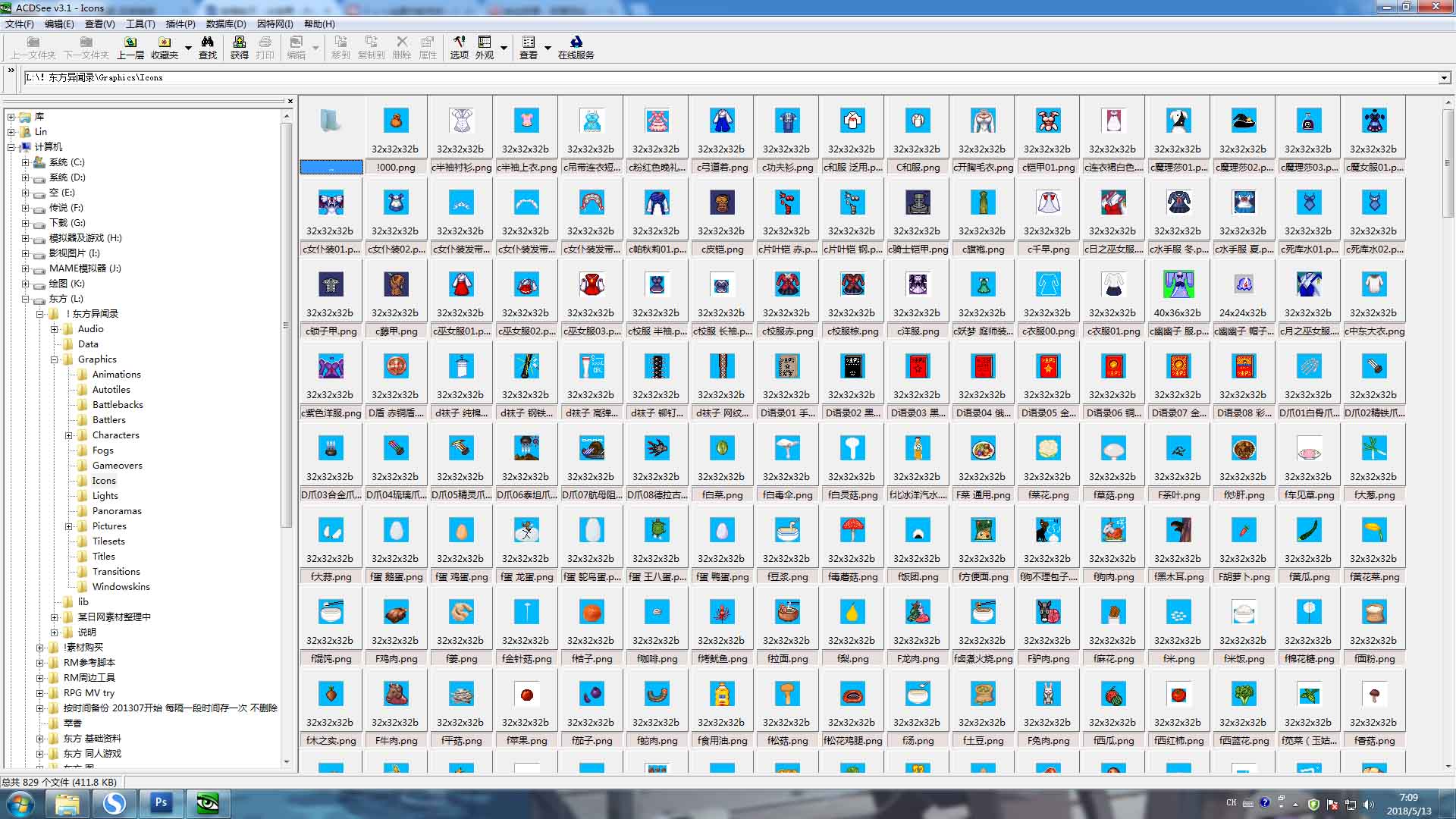Image resolution: width=1456 pixels, height=819 pixels.
Task: Open the 外观 dropdown arrow
Action: (504, 48)
